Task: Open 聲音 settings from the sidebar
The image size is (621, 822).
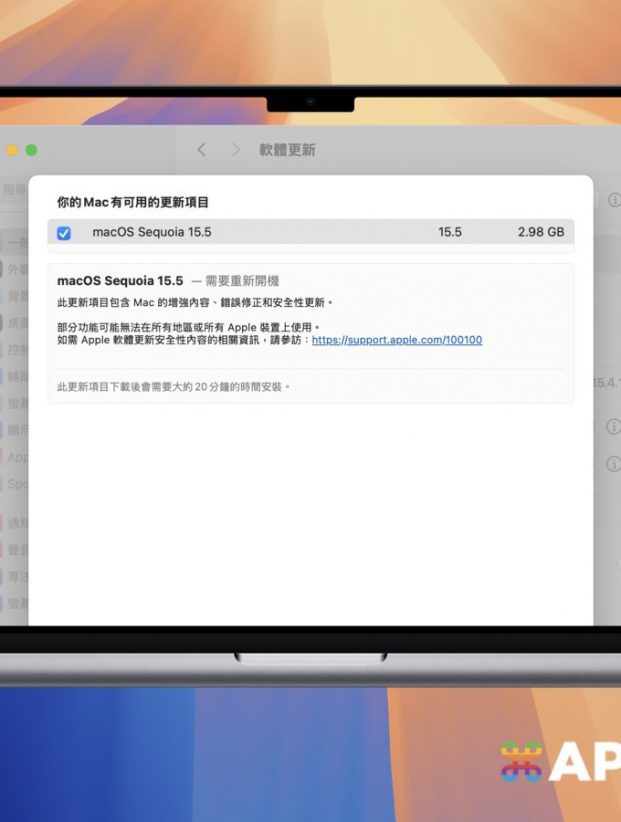Action: (16, 549)
